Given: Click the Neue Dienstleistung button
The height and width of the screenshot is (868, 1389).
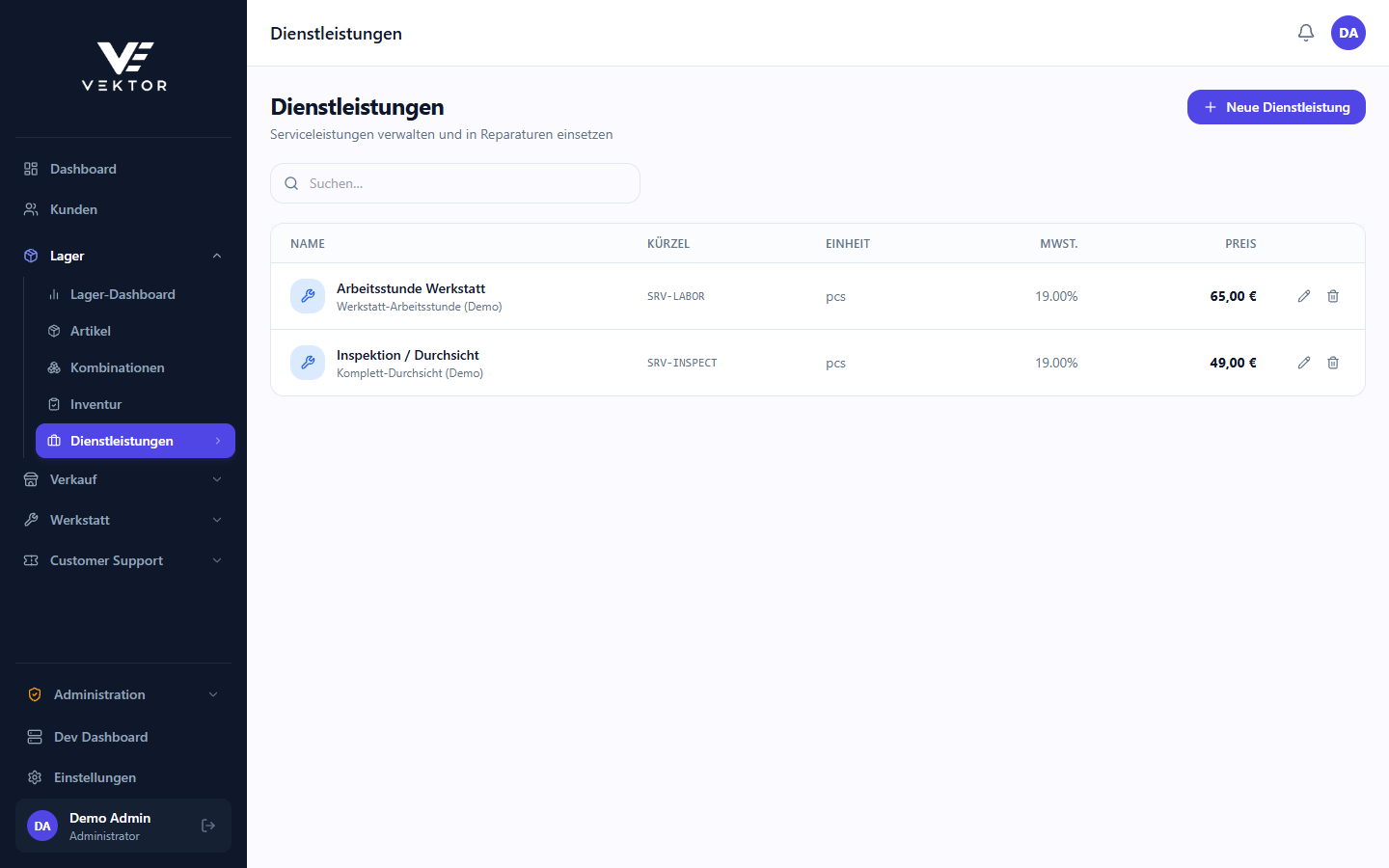Looking at the screenshot, I should pos(1276,107).
